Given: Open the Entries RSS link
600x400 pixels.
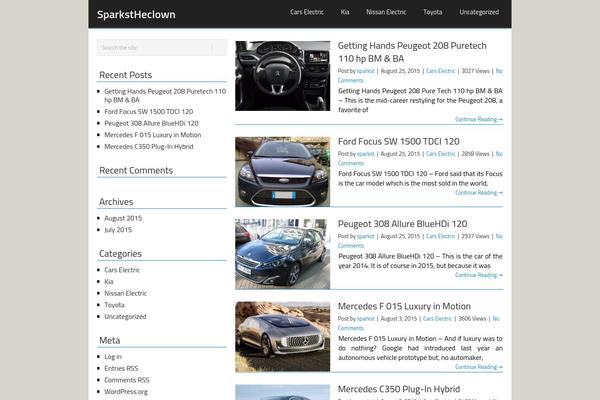Looking at the screenshot, I should click(x=121, y=368).
